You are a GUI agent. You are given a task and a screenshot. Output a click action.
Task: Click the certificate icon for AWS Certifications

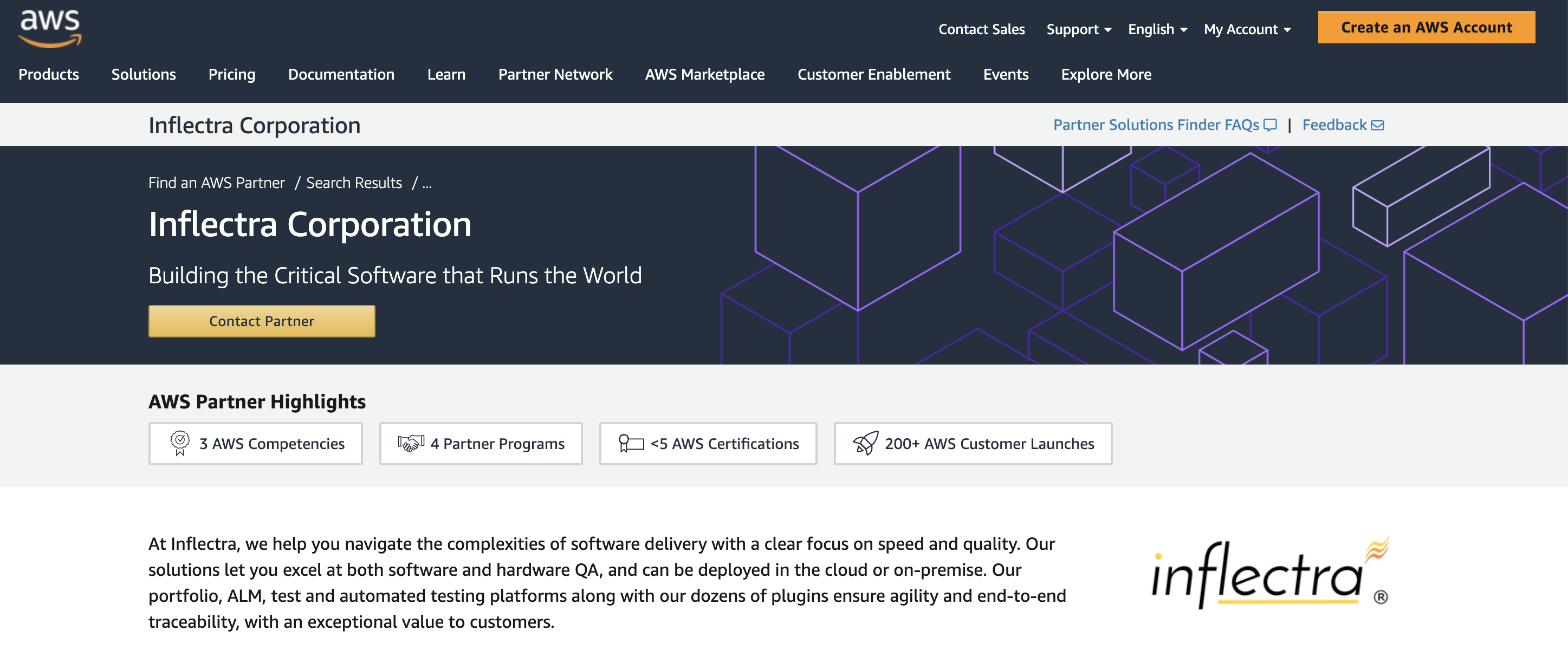[631, 443]
